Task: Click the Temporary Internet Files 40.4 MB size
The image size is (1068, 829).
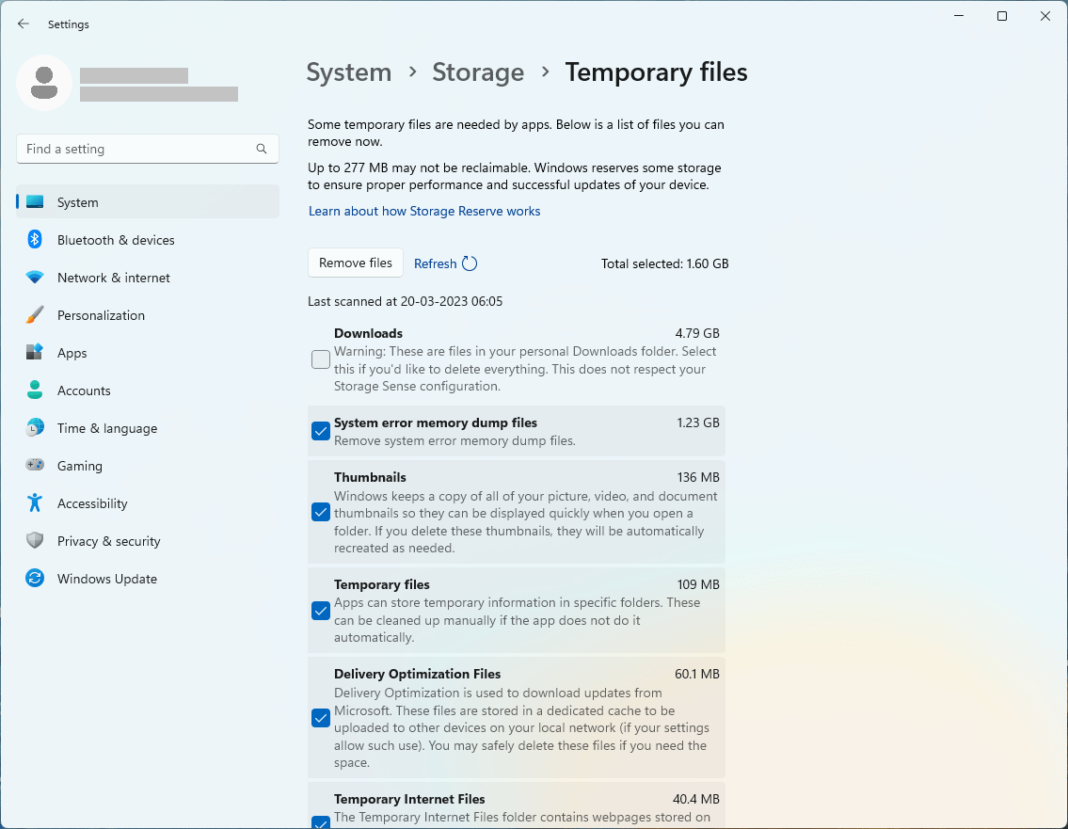Action: pos(696,799)
